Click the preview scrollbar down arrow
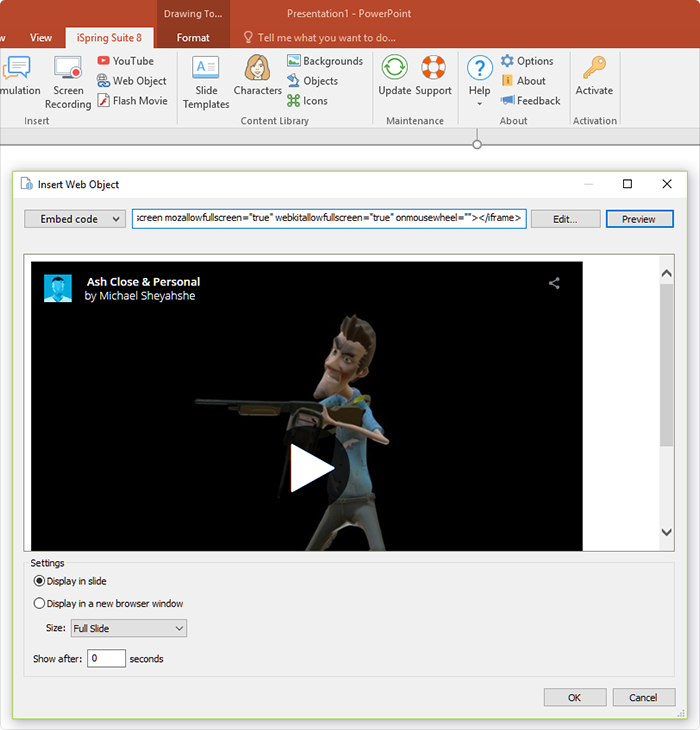Viewport: 700px width, 730px height. (666, 532)
